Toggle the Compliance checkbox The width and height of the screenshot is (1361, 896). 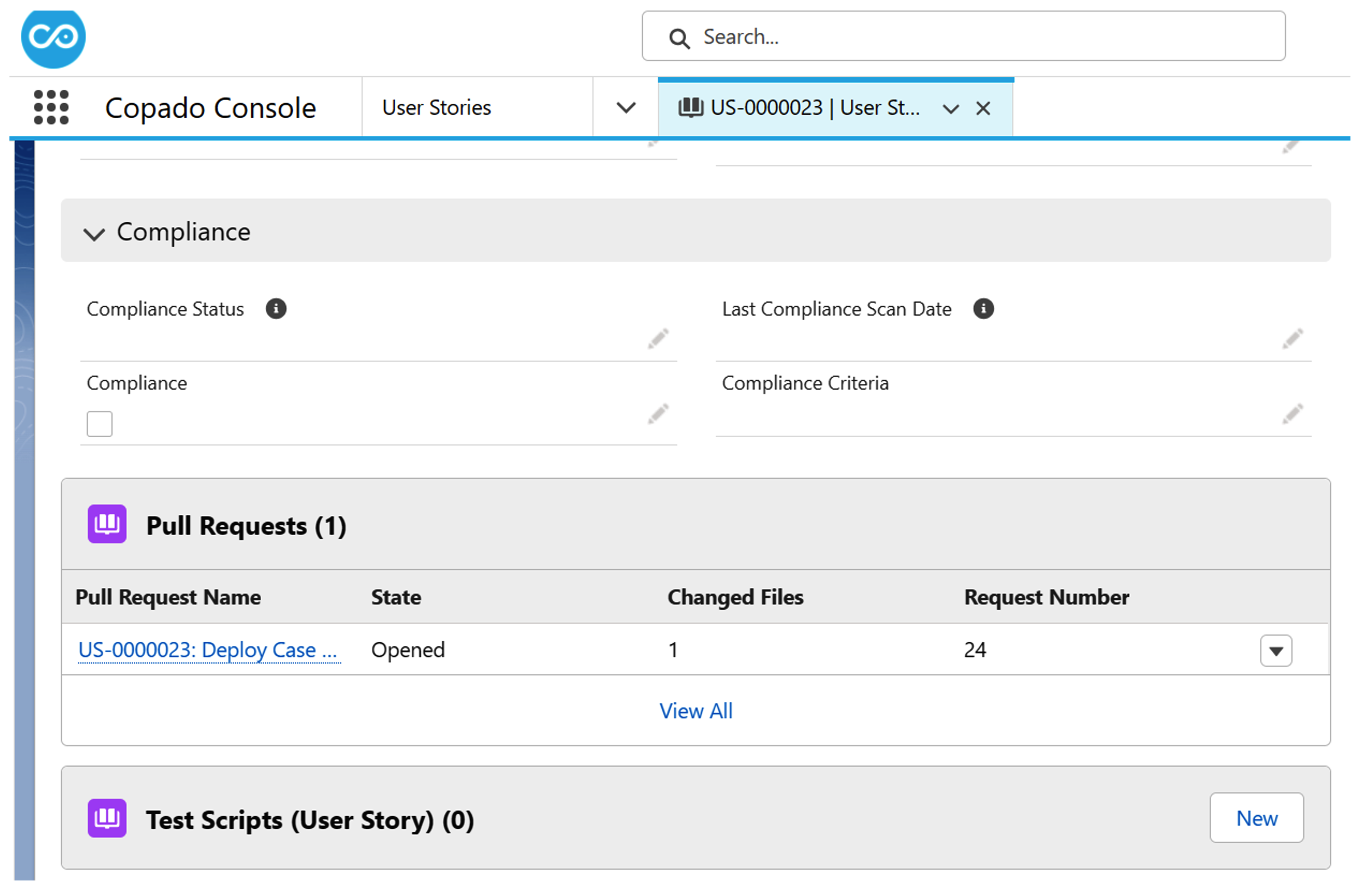click(x=99, y=424)
